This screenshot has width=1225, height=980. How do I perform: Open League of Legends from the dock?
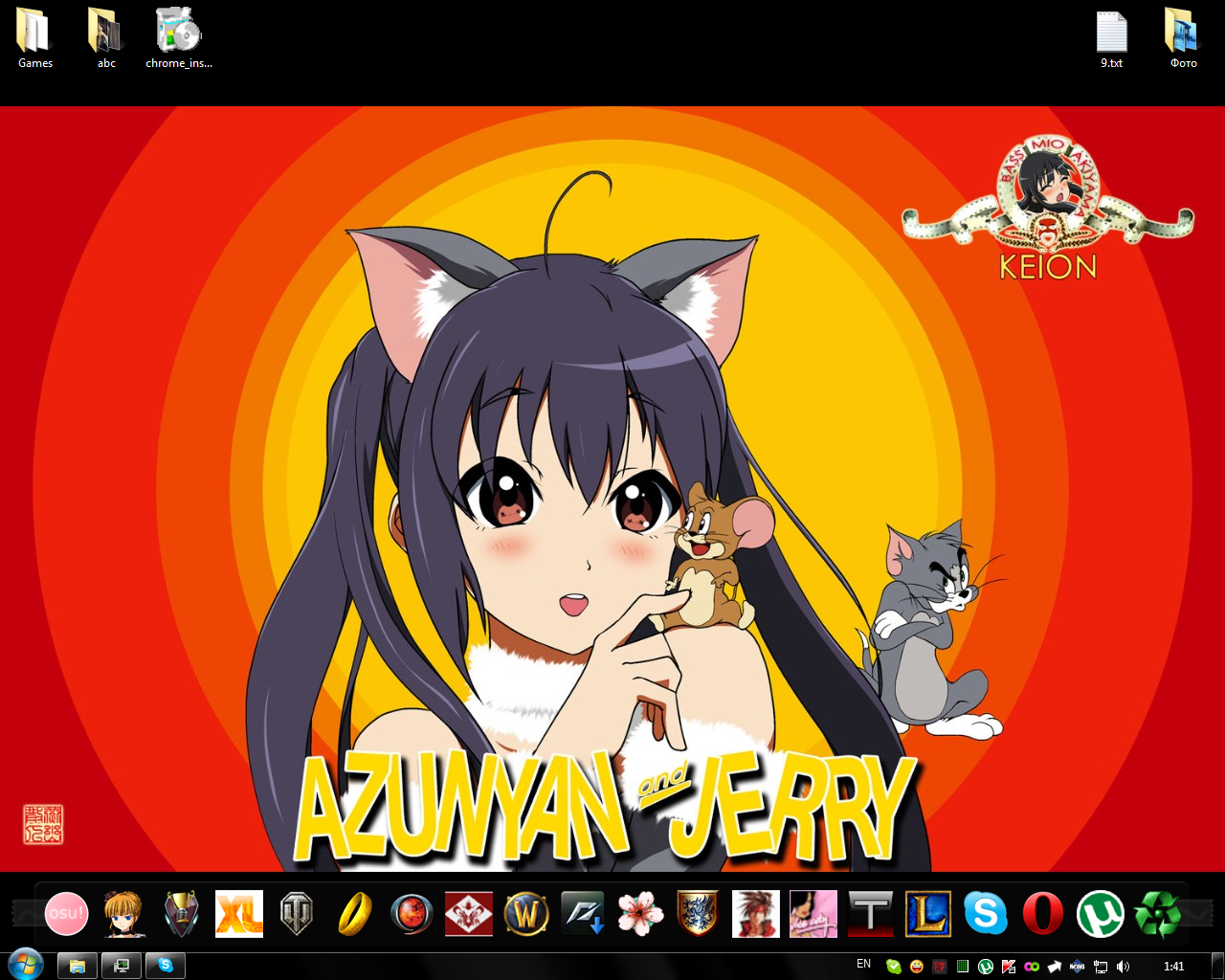tap(928, 914)
